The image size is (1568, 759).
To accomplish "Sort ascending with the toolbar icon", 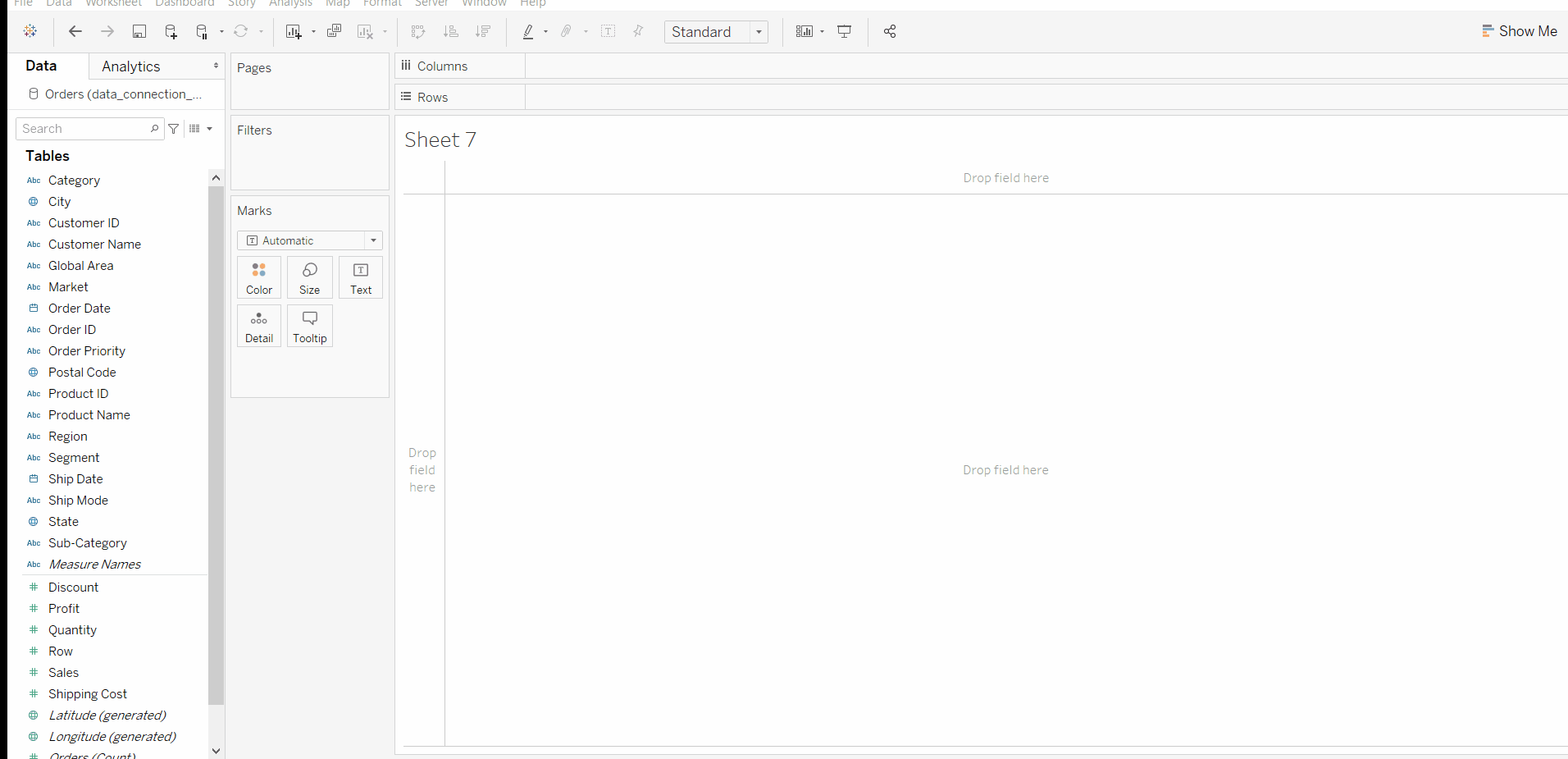I will click(x=450, y=31).
